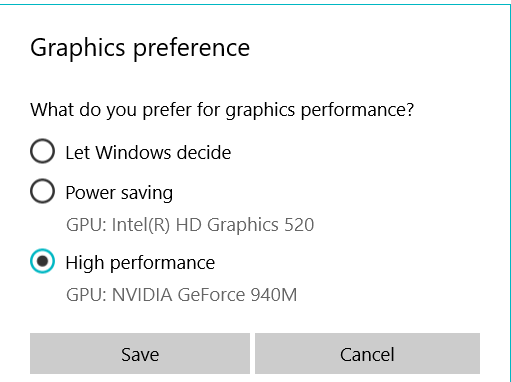Click the selected High performance radio circle
511x382 pixels.
tap(42, 261)
